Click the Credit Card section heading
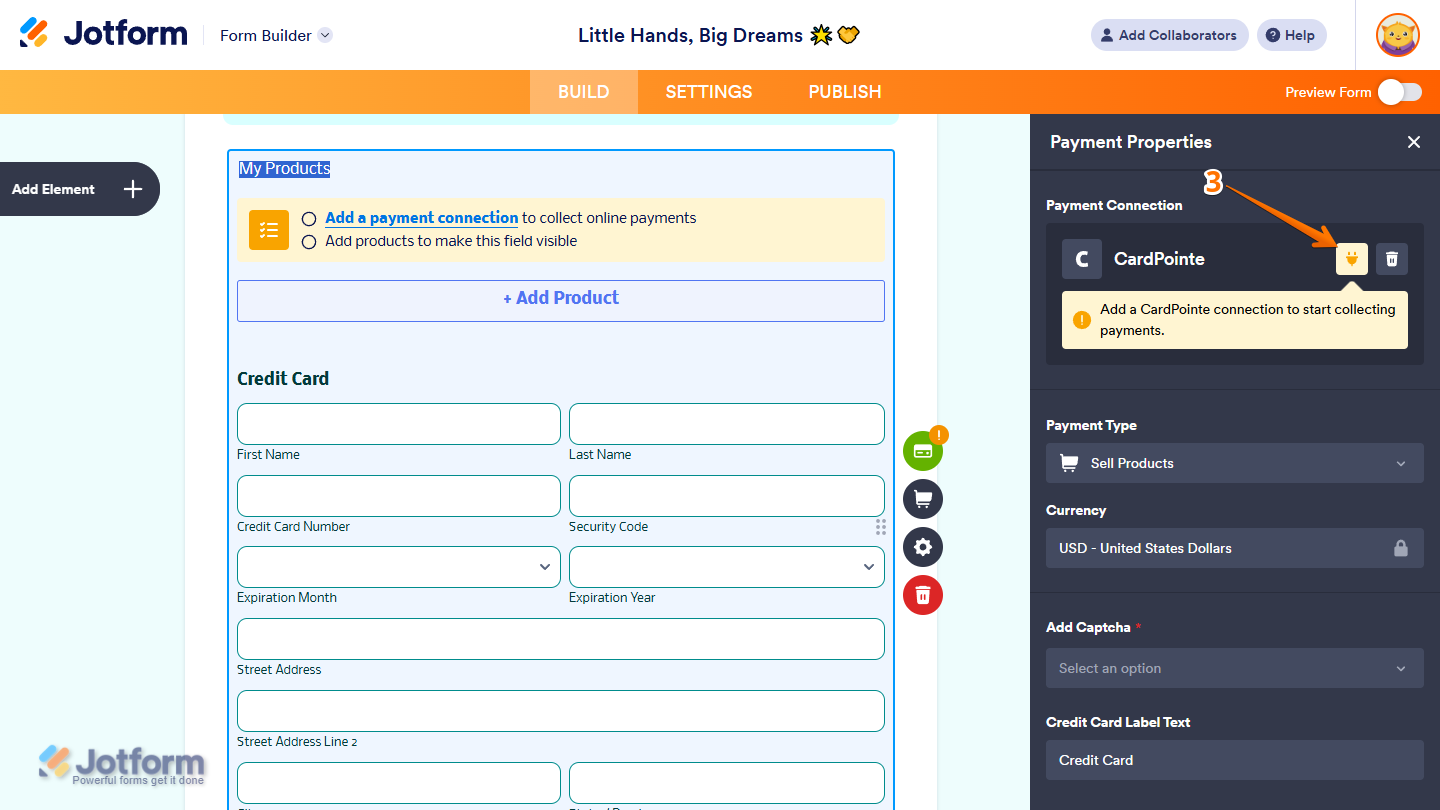The width and height of the screenshot is (1440, 810). 283,379
